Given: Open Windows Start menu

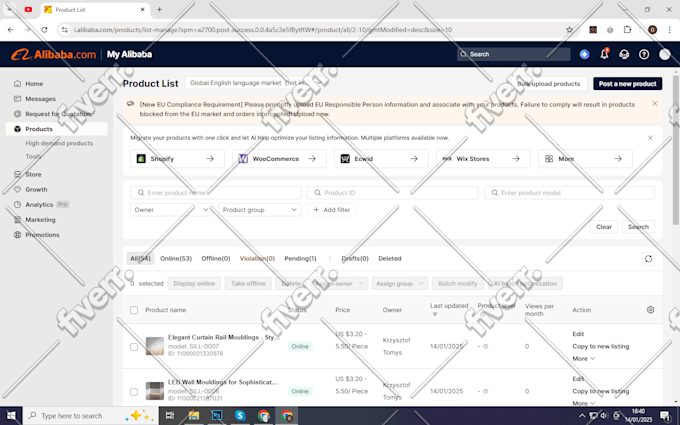Looking at the screenshot, I should pyautogui.click(x=11, y=416).
